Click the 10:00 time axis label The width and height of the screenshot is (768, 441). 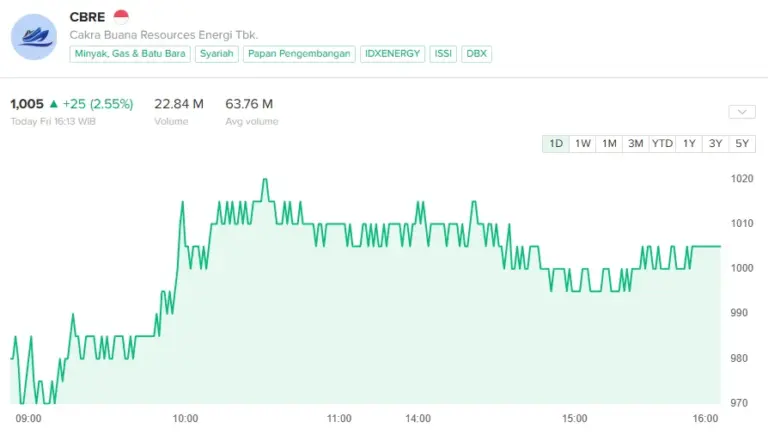pos(185,418)
